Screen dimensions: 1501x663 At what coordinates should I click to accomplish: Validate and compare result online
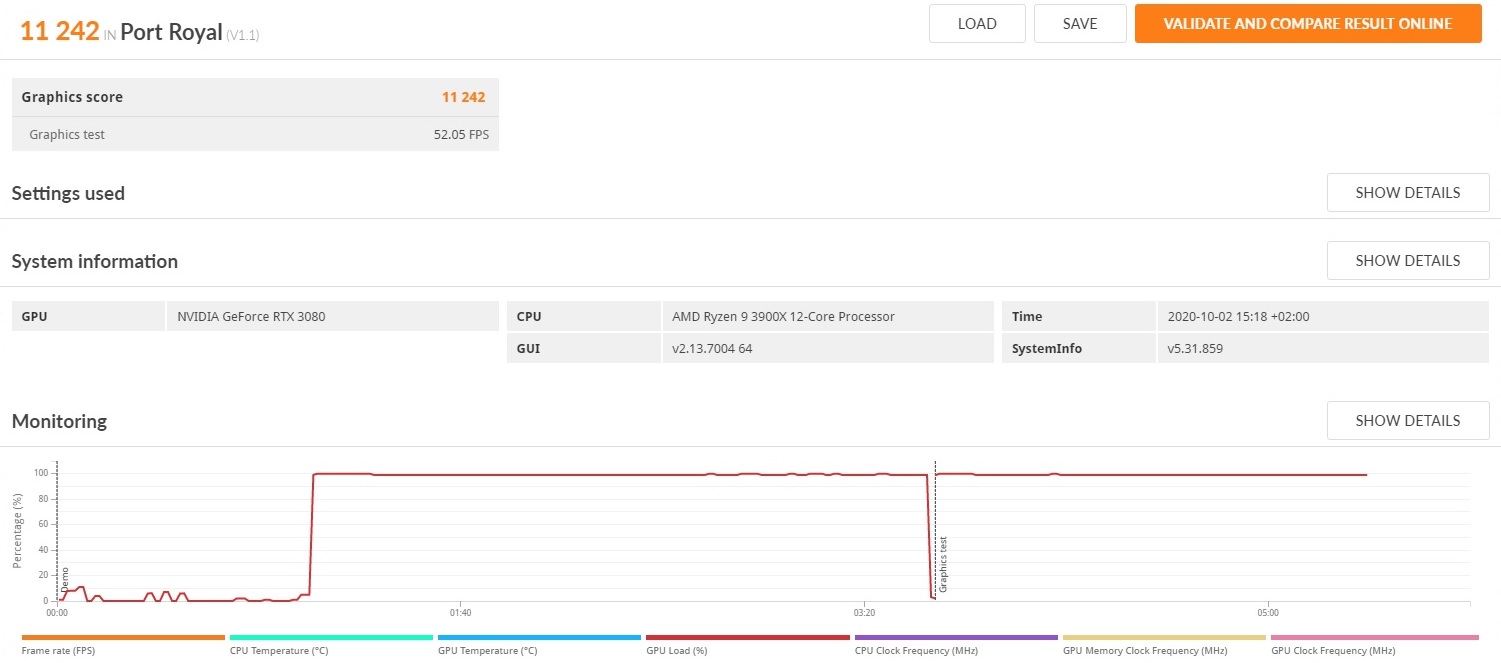(x=1308, y=24)
